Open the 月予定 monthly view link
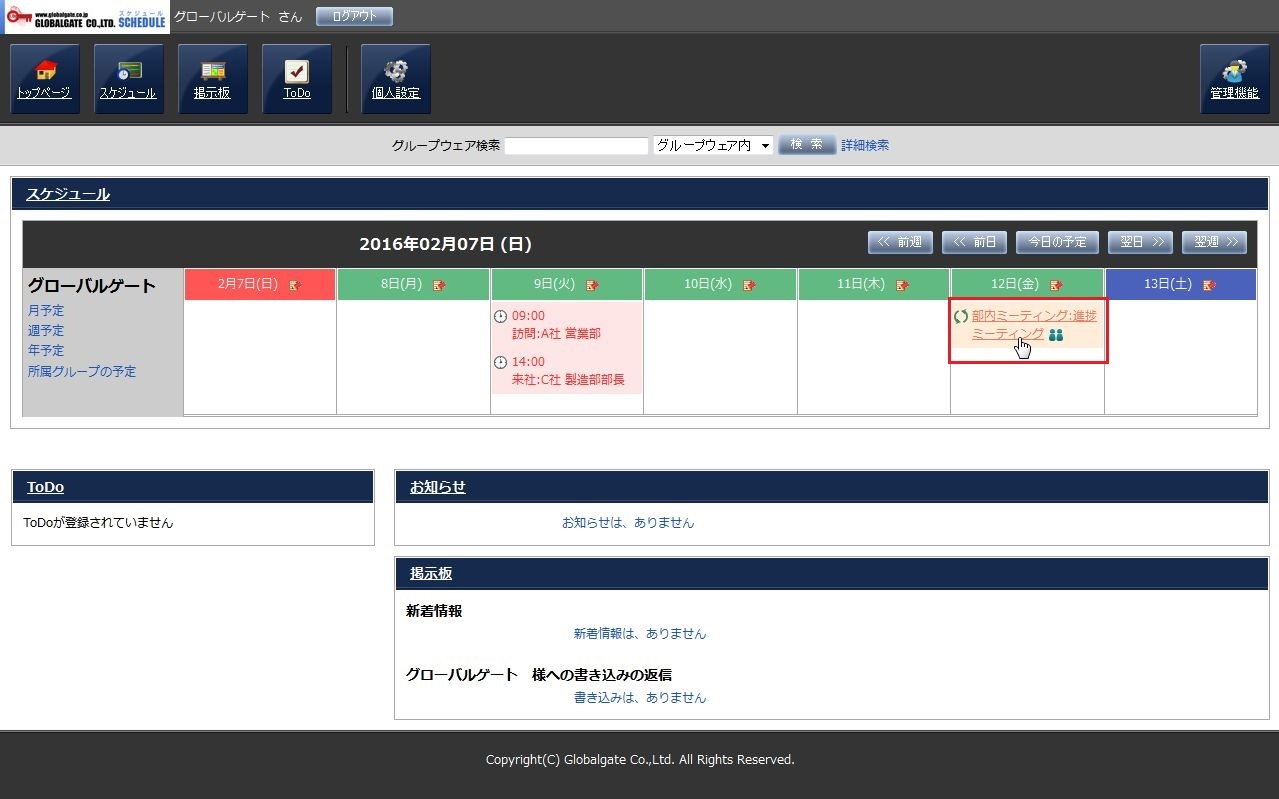The height and width of the screenshot is (799, 1279). click(46, 311)
